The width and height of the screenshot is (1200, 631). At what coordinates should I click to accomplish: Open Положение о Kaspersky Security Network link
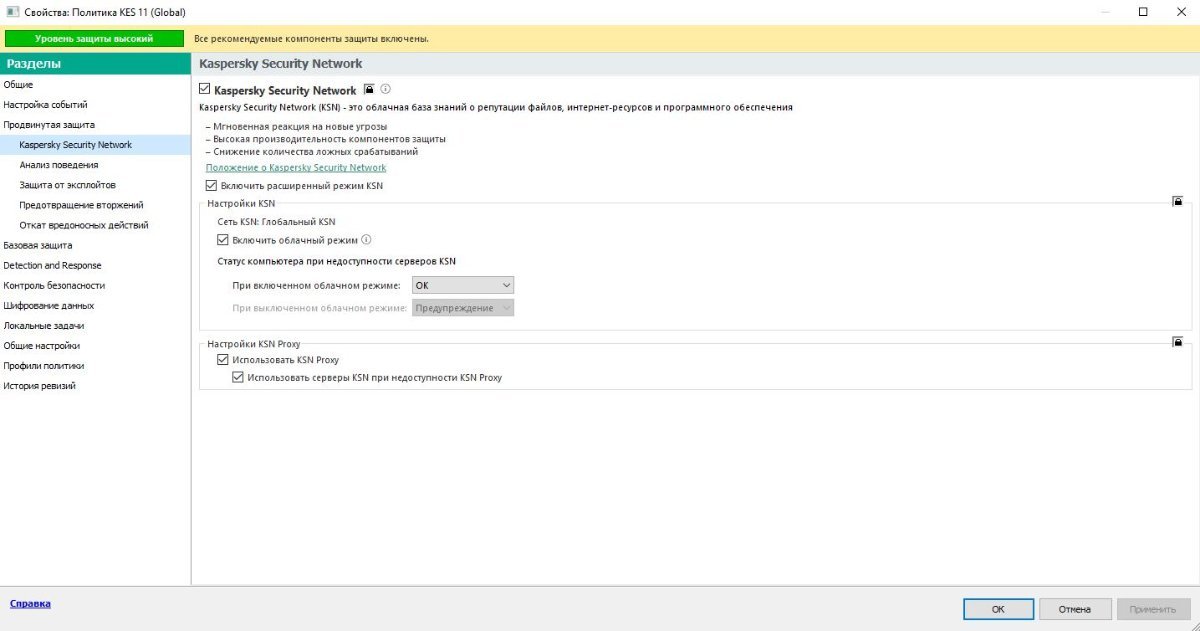(x=296, y=168)
